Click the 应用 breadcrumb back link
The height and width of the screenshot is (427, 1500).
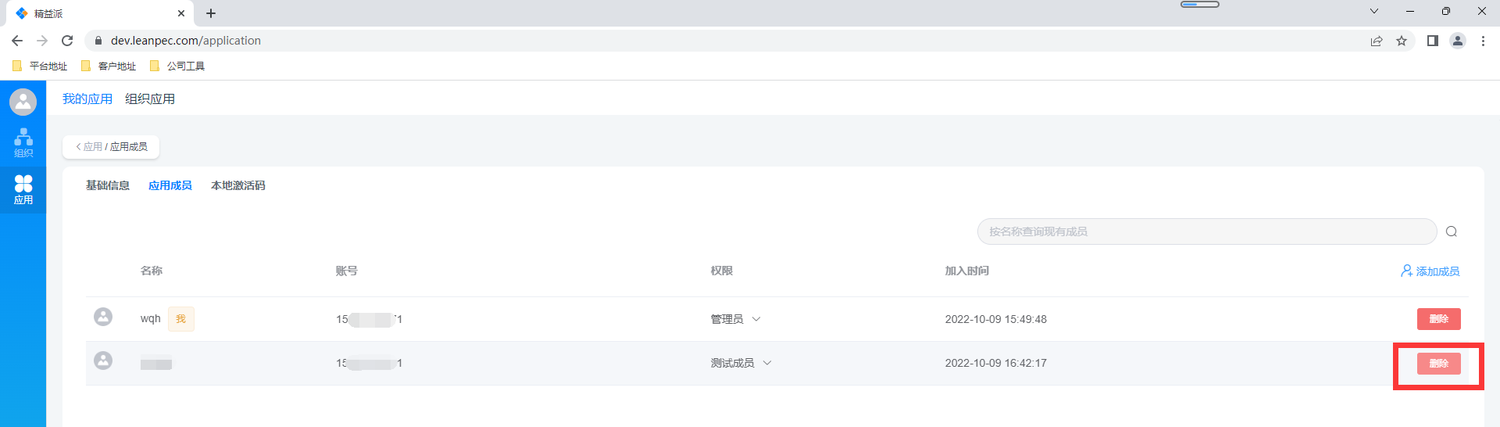[89, 147]
